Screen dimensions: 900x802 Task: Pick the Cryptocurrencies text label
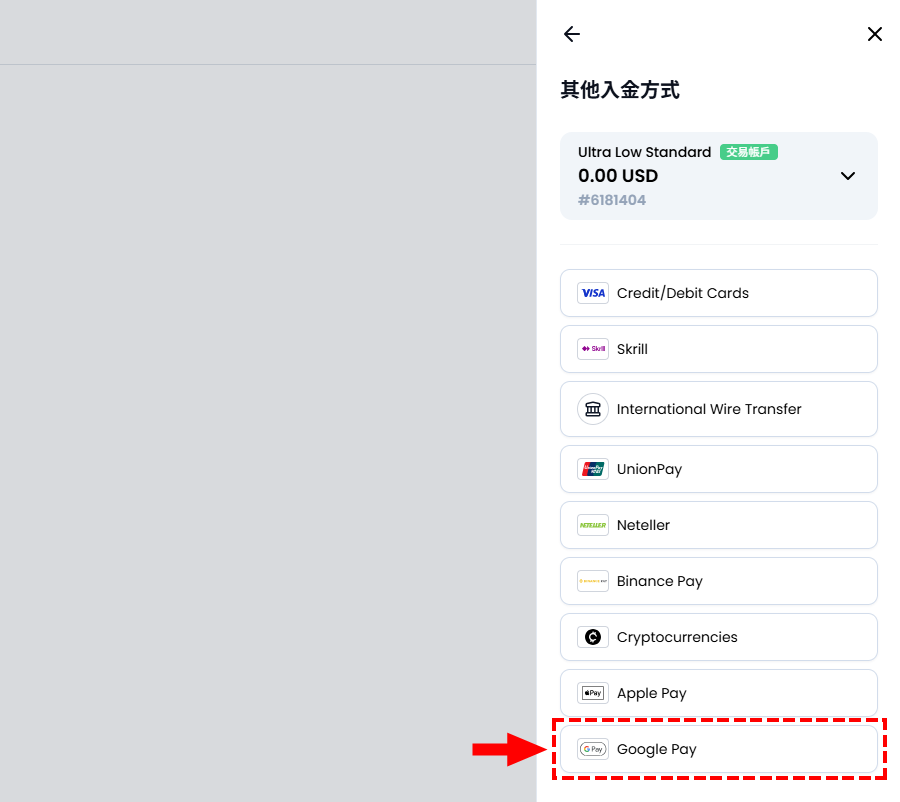677,637
